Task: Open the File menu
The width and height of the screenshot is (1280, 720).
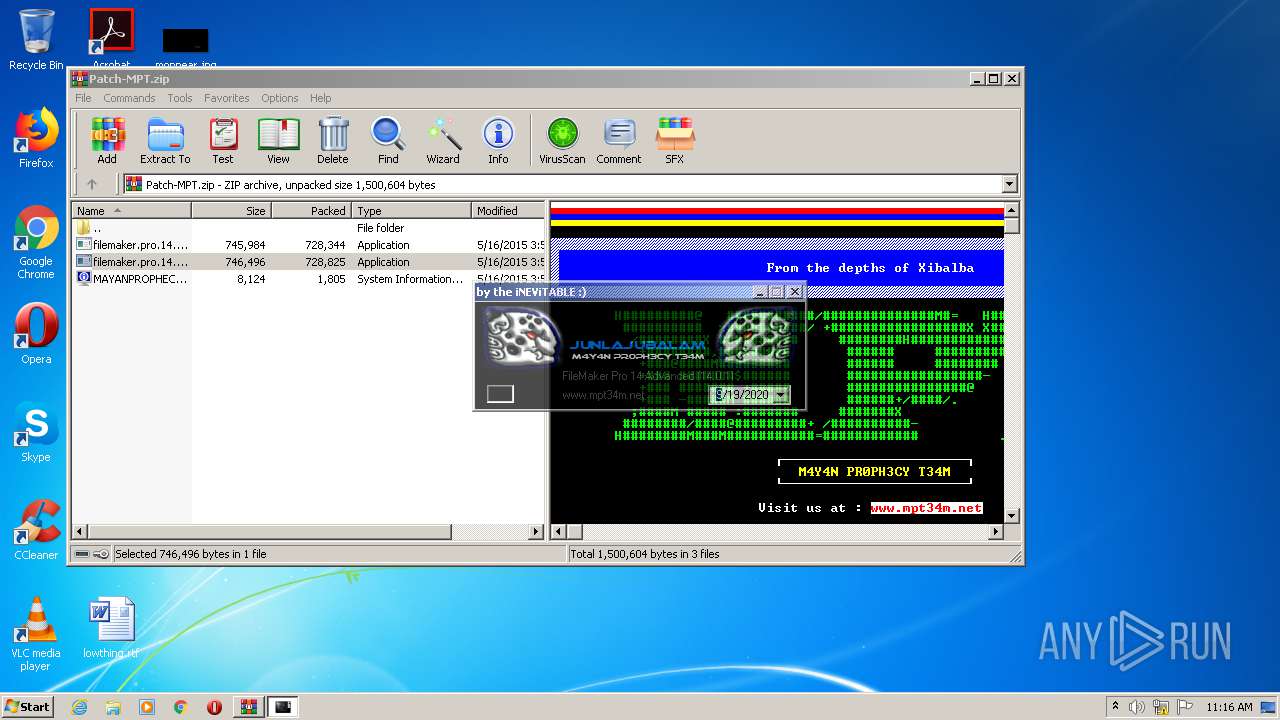Action: 83,98
